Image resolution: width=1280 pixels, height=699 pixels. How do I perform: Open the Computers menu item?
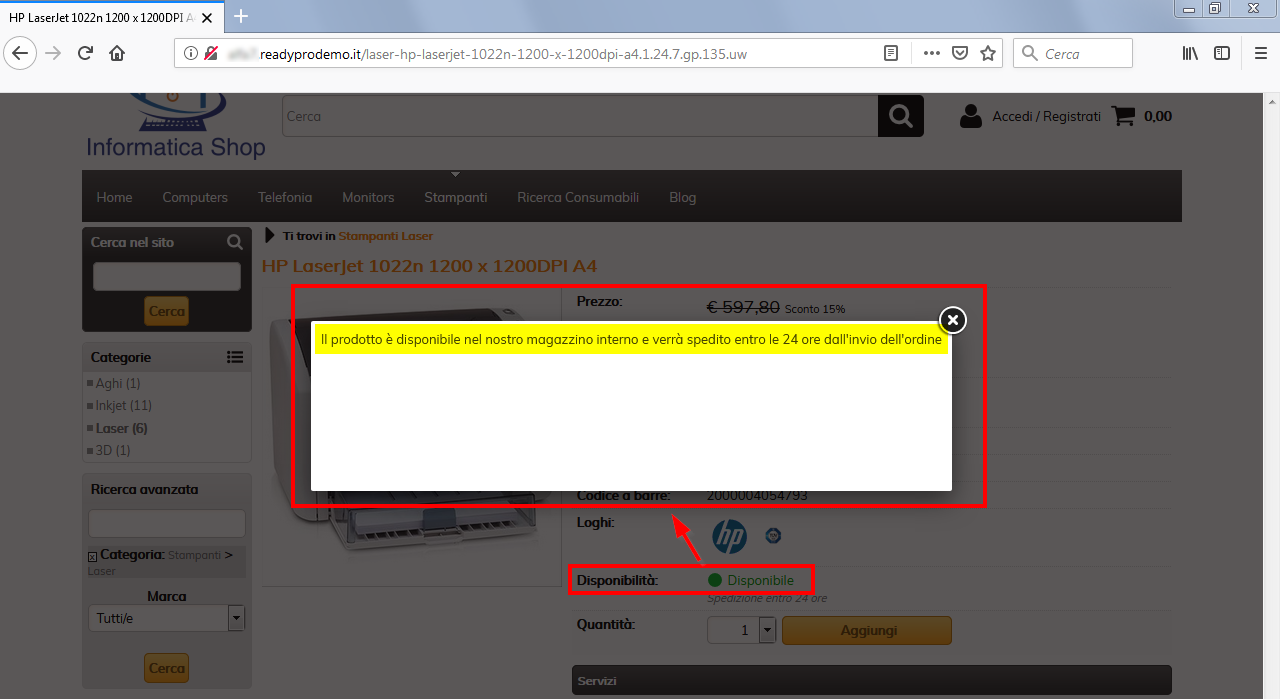coord(195,197)
